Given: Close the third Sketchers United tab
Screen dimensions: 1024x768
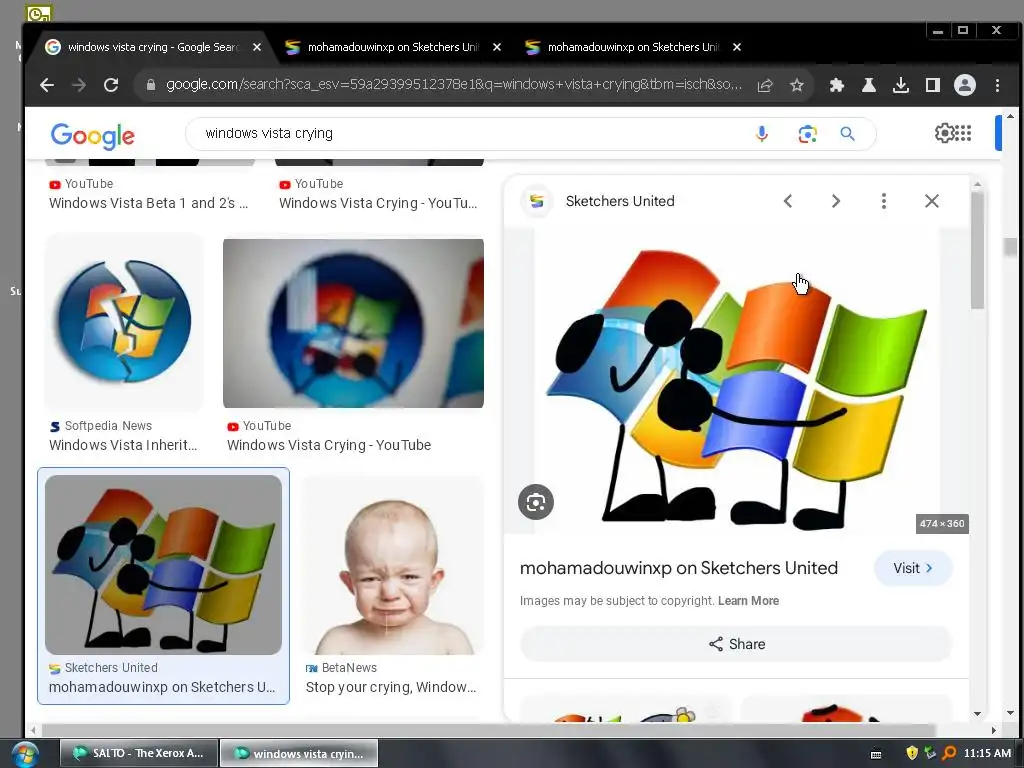Looking at the screenshot, I should click(x=737, y=47).
